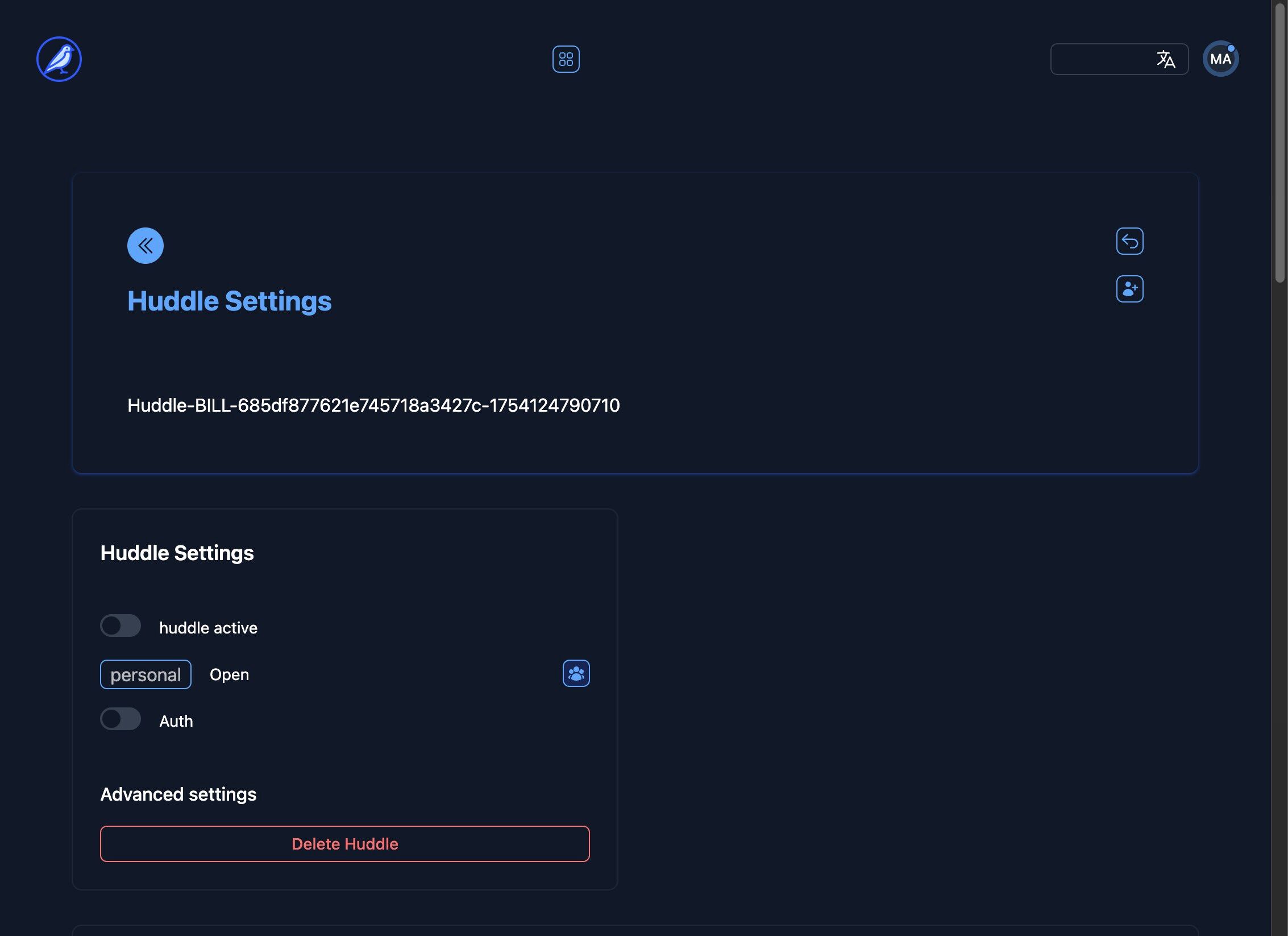Click the page vertical scrollbar
The height and width of the screenshot is (936, 1288).
click(1279, 142)
